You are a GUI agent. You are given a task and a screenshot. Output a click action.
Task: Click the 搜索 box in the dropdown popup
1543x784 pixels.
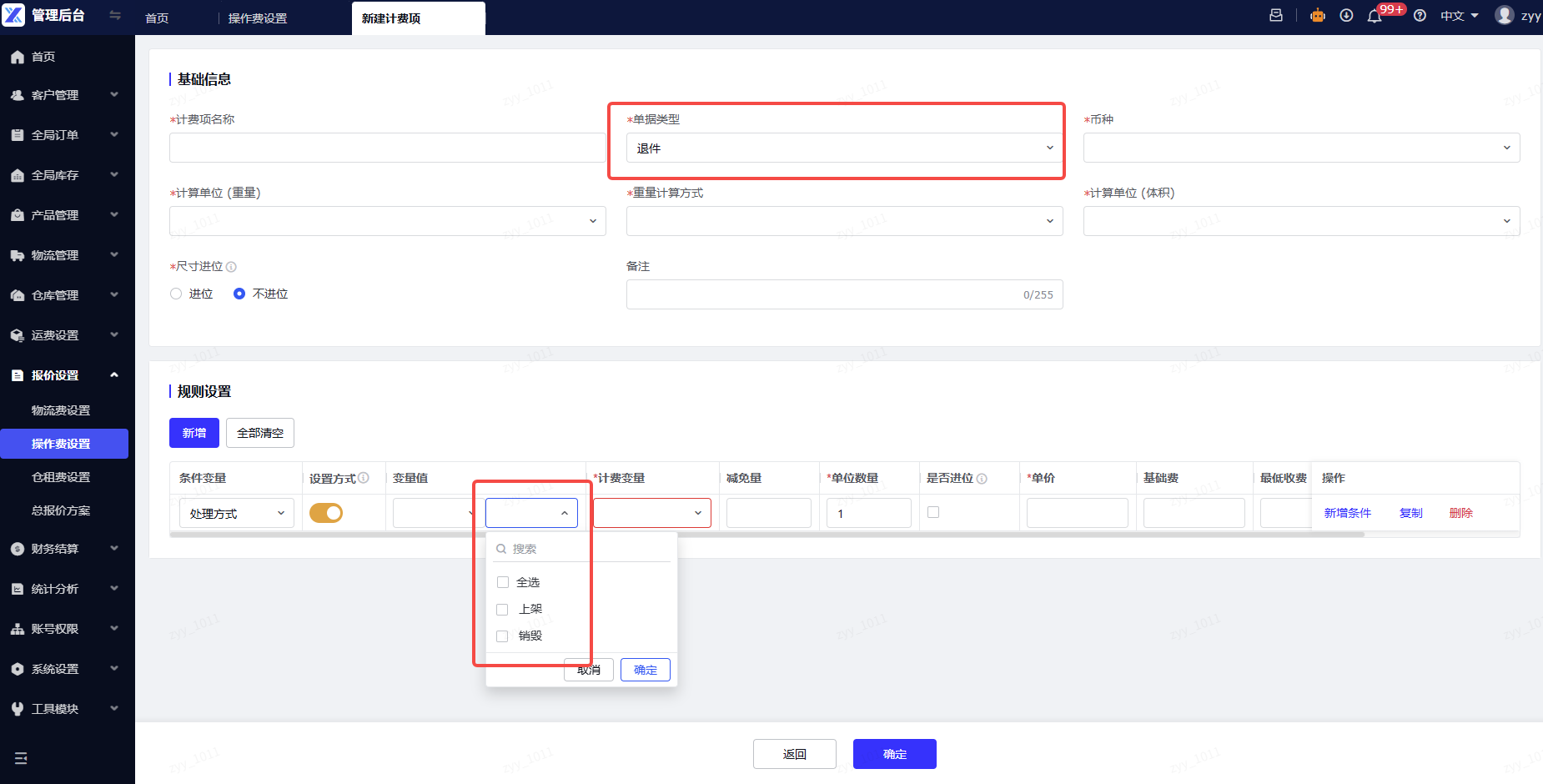pos(581,549)
